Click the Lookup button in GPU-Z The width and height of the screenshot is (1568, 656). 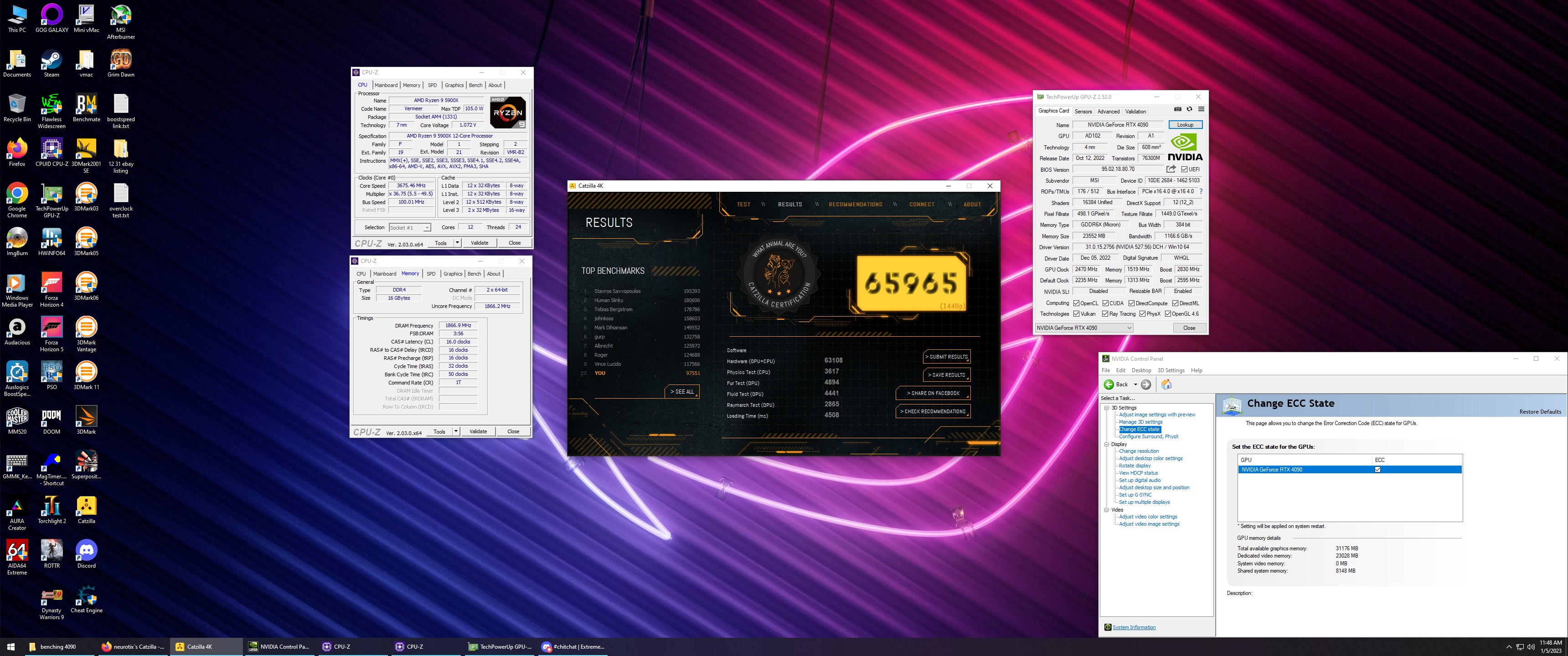(x=1185, y=125)
